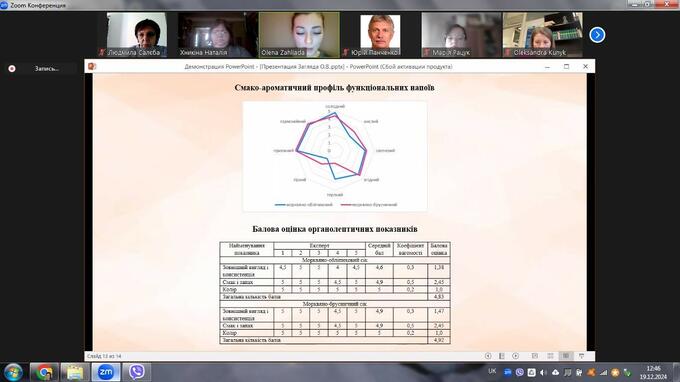Image resolution: width=680 pixels, height=382 pixels.
Task: Select Olena Zahlada video thumbnail
Action: click(x=299, y=35)
